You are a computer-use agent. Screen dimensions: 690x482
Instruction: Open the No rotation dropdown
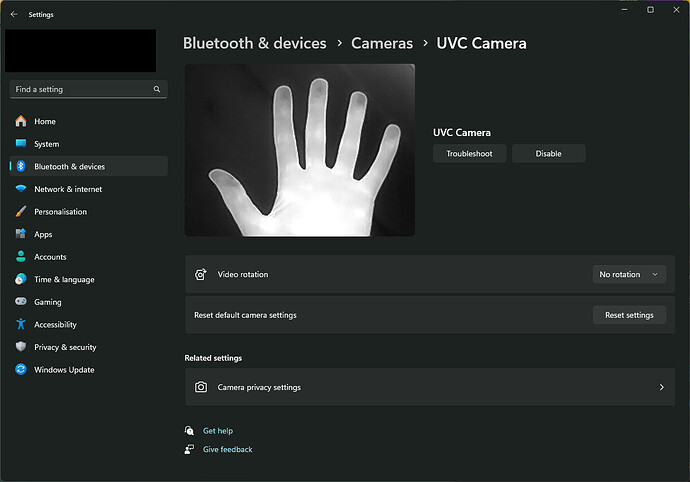click(x=629, y=274)
